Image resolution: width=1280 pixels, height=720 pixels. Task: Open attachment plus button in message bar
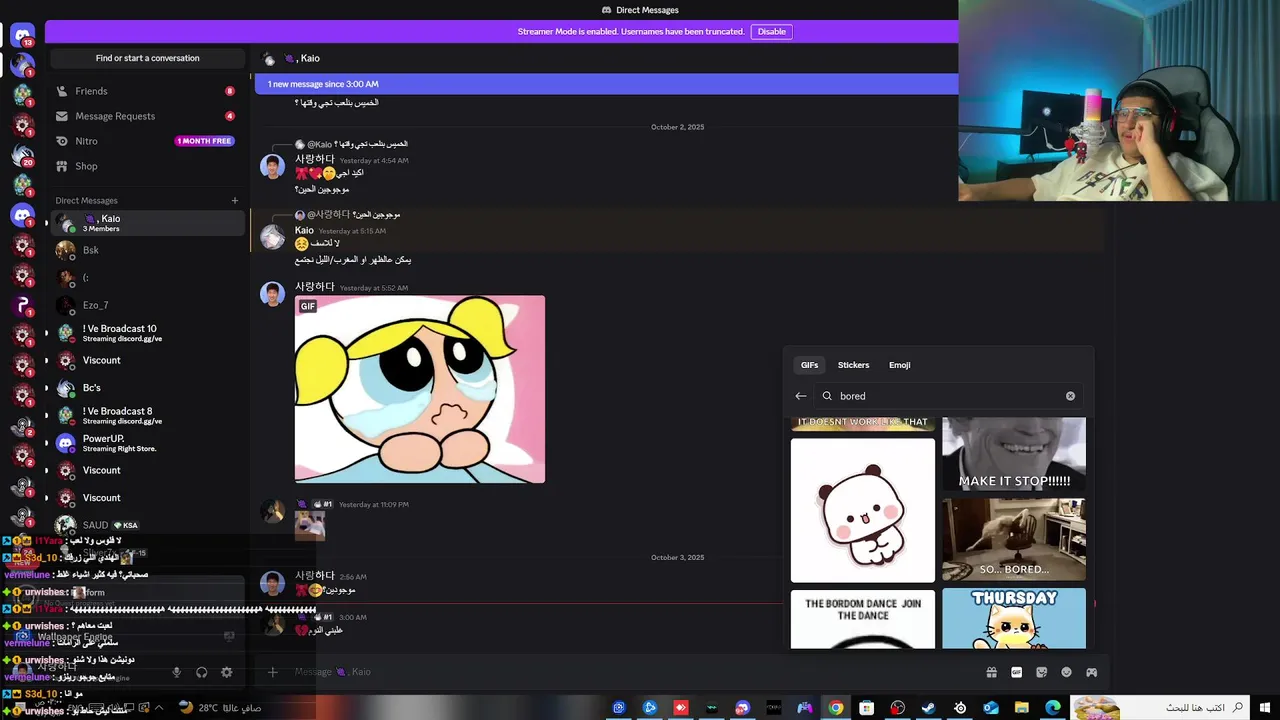272,672
